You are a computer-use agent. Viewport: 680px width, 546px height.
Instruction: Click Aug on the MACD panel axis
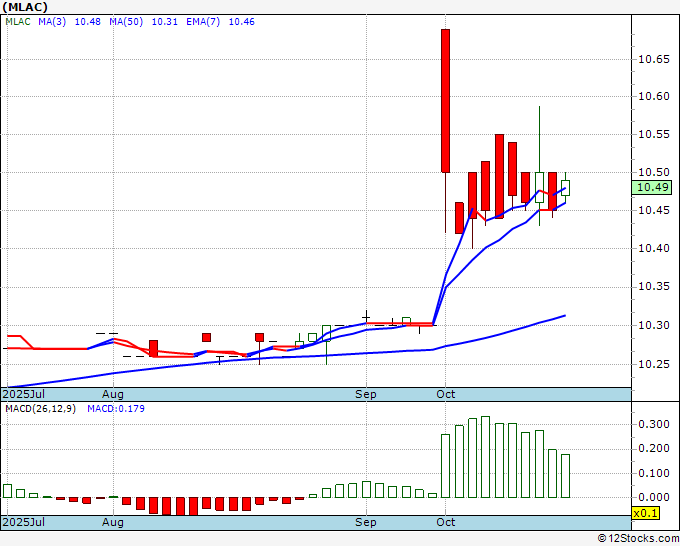coord(113,522)
